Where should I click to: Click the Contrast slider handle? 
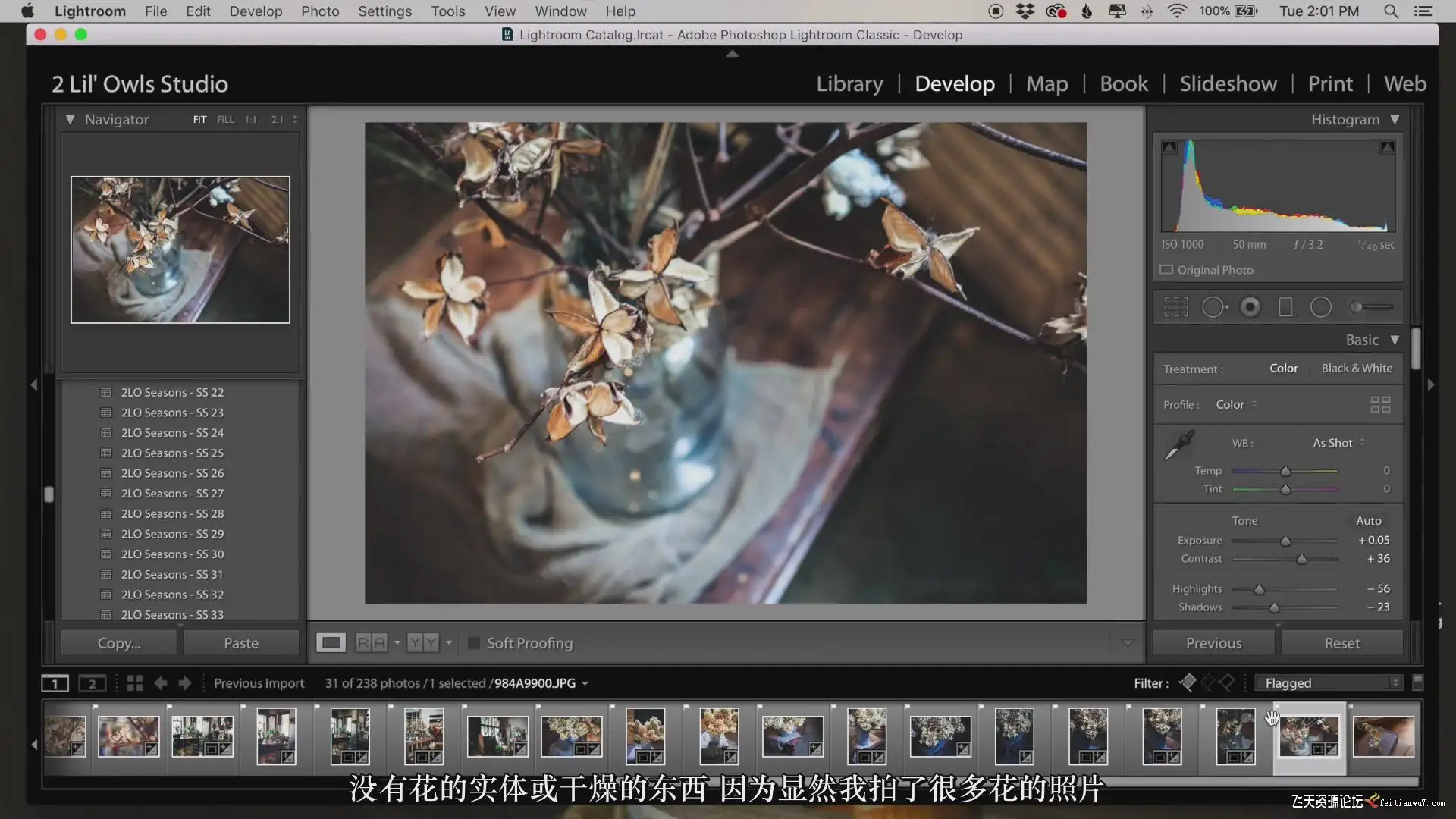[1301, 560]
